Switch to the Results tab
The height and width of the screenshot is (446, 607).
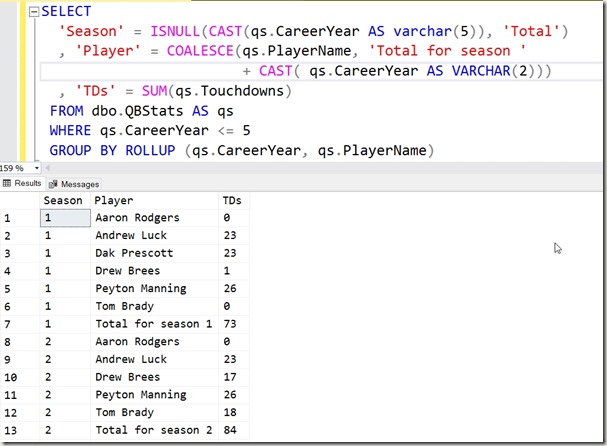coord(22,183)
